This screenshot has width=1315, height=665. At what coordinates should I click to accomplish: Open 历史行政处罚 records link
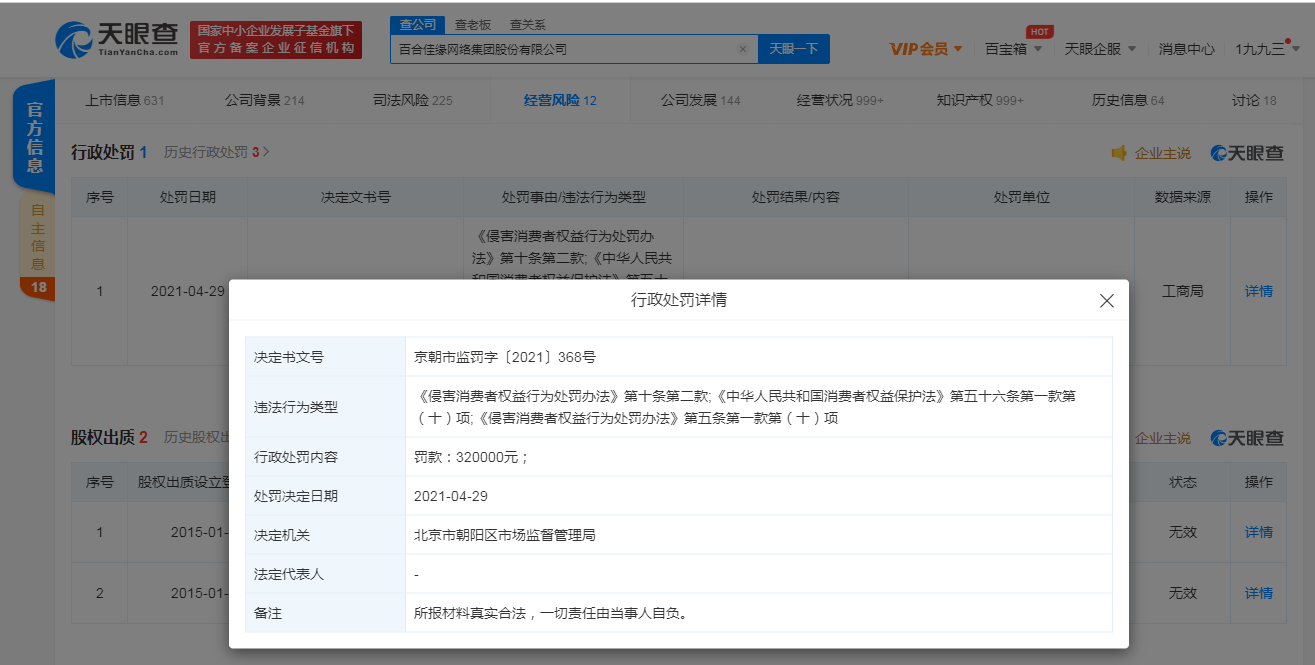coord(216,152)
